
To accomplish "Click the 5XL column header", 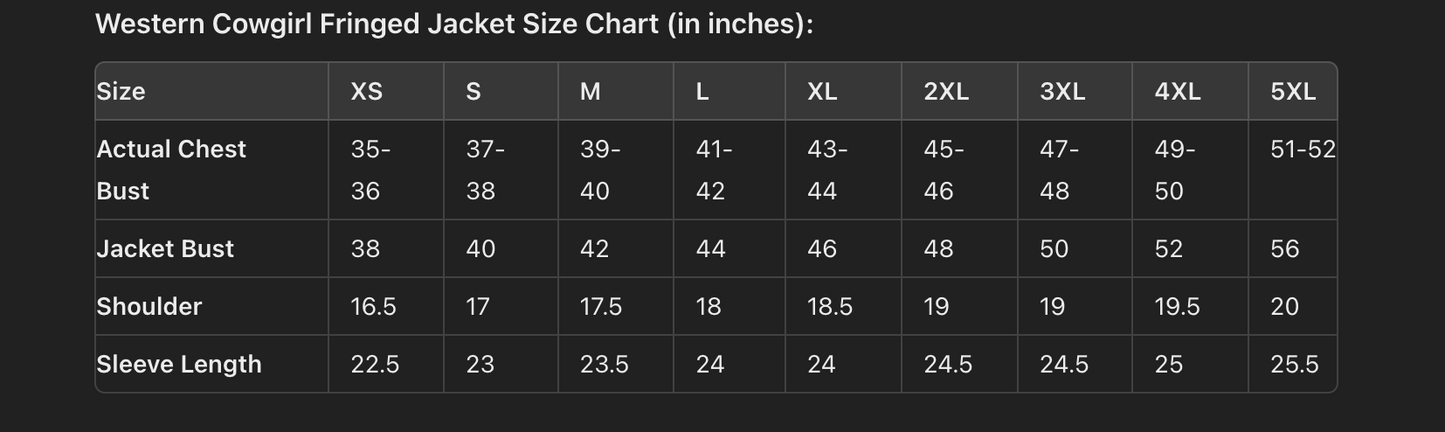I will [x=1293, y=91].
